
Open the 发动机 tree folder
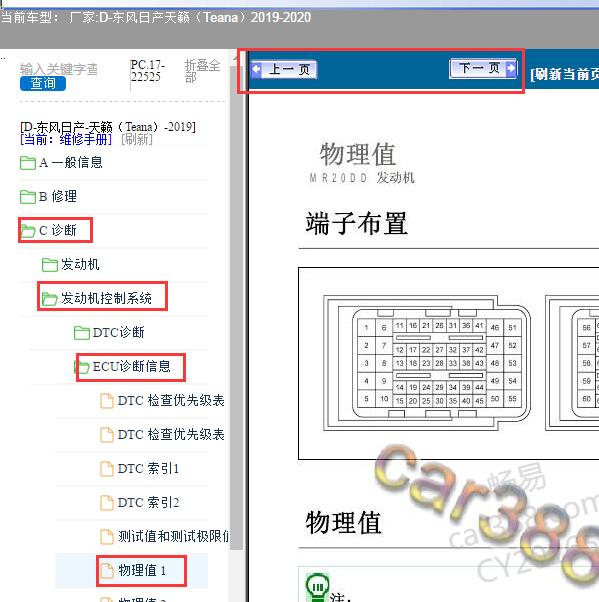click(71, 264)
